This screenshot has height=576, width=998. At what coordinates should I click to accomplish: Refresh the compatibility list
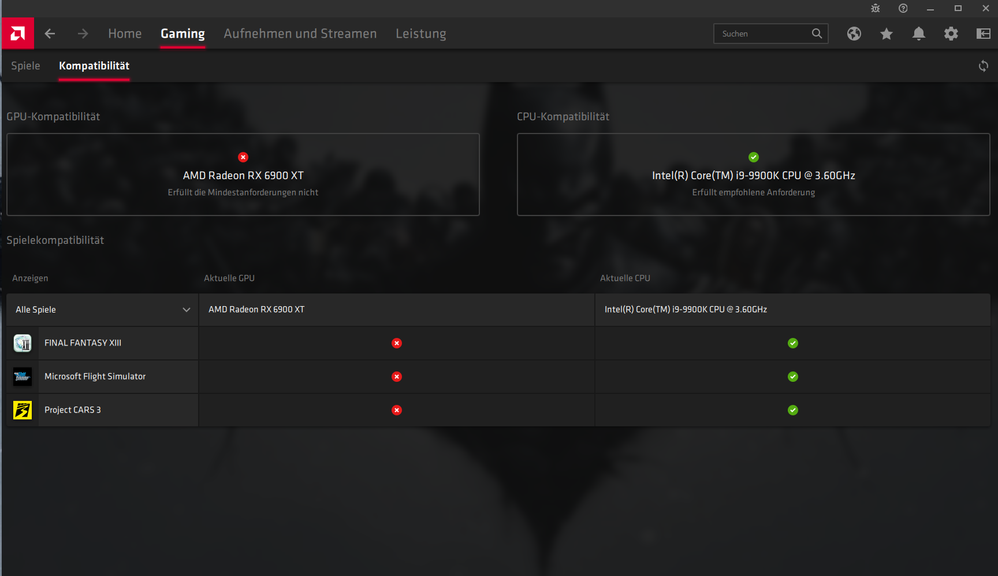tap(983, 66)
